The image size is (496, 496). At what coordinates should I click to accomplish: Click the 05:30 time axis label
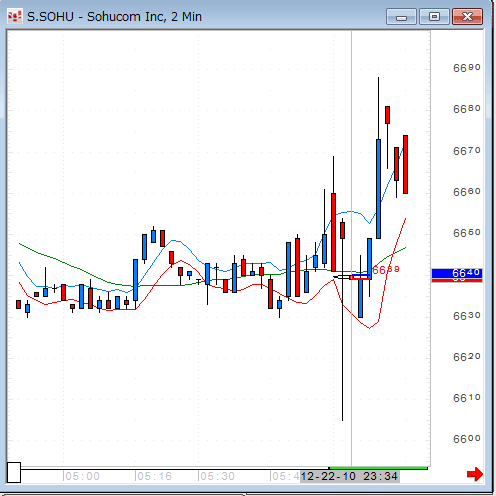pyautogui.click(x=217, y=476)
